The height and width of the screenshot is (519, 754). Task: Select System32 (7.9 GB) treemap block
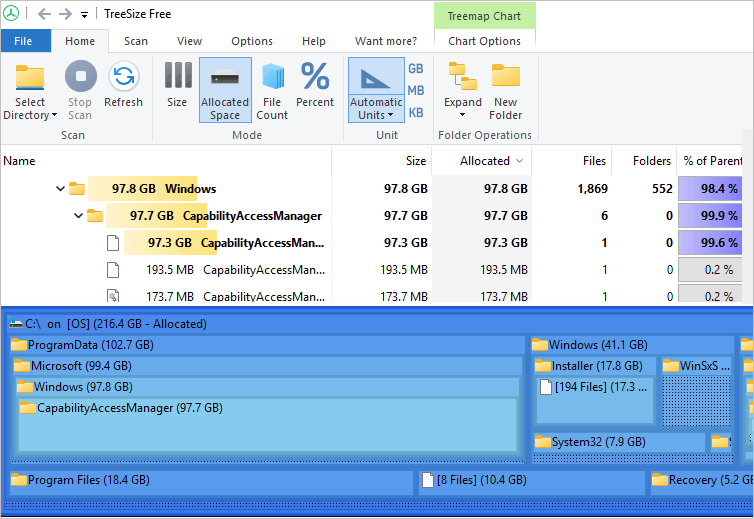click(619, 442)
